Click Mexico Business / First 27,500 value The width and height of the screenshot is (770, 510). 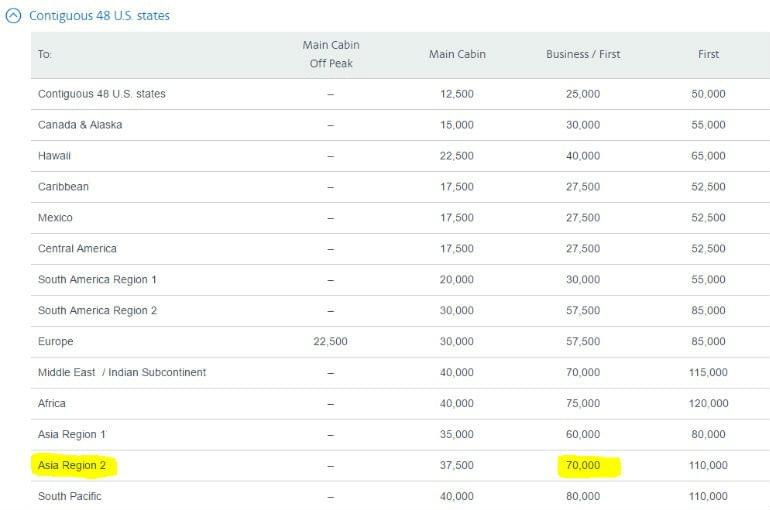583,217
